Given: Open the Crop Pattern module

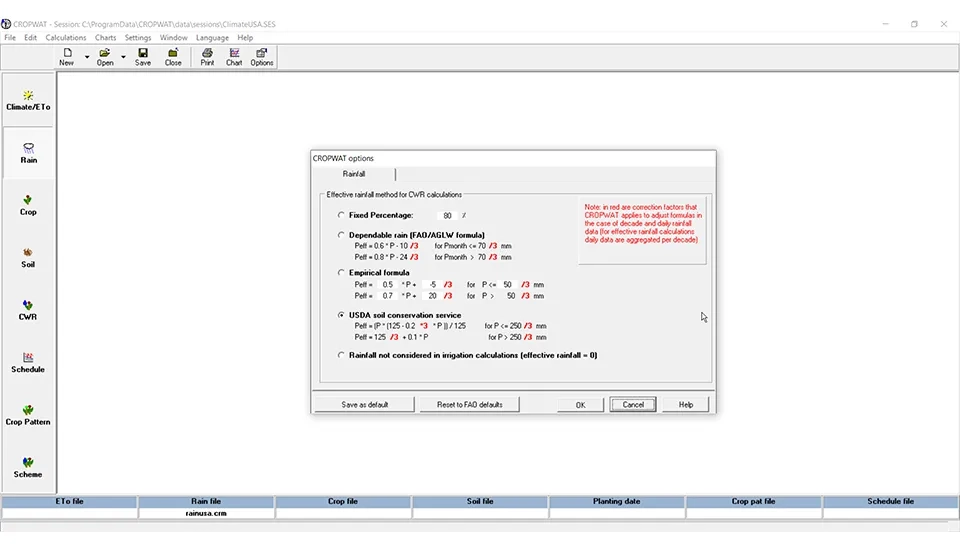Looking at the screenshot, I should 28,415.
